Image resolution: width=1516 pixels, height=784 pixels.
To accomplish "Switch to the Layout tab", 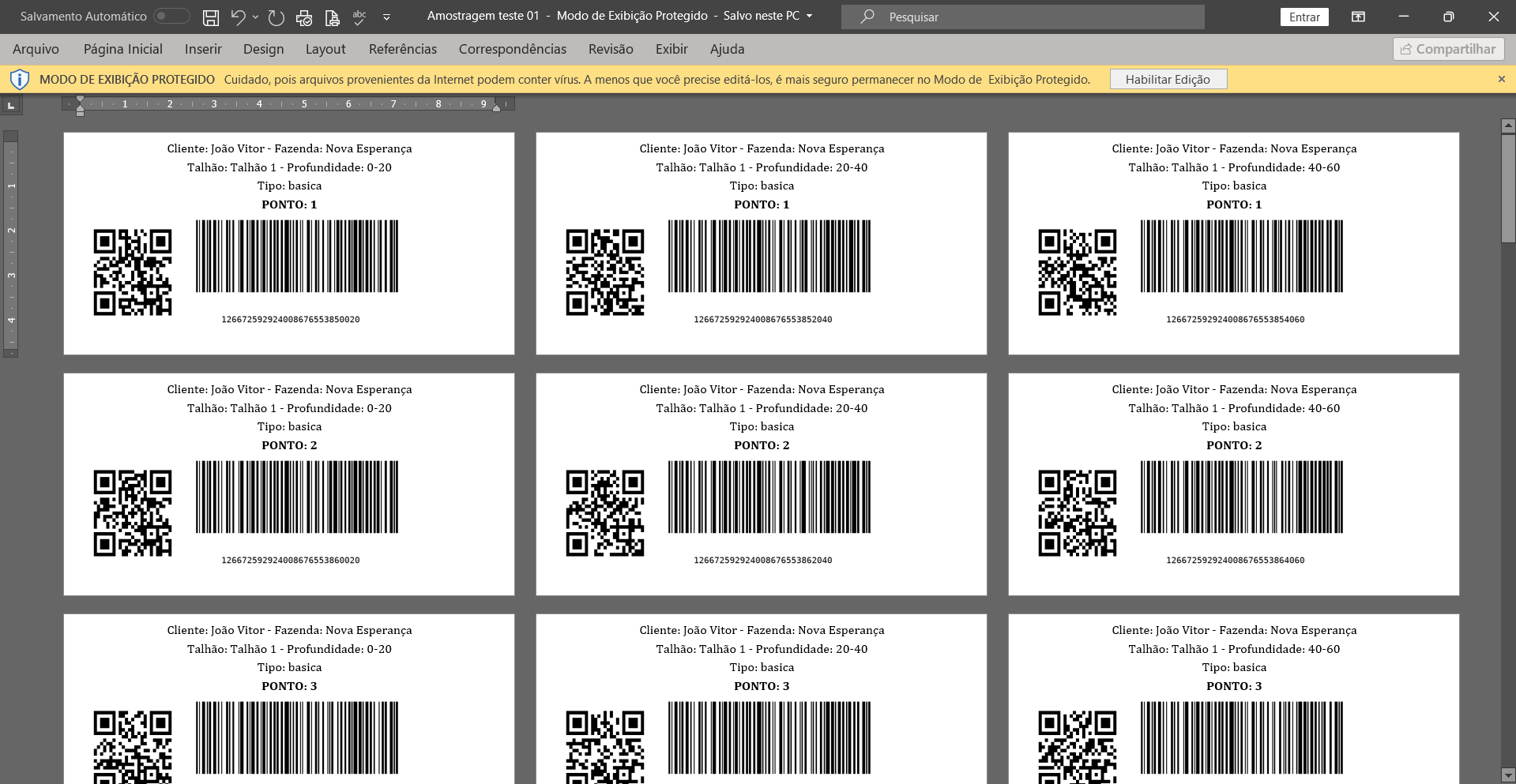I will pos(325,49).
